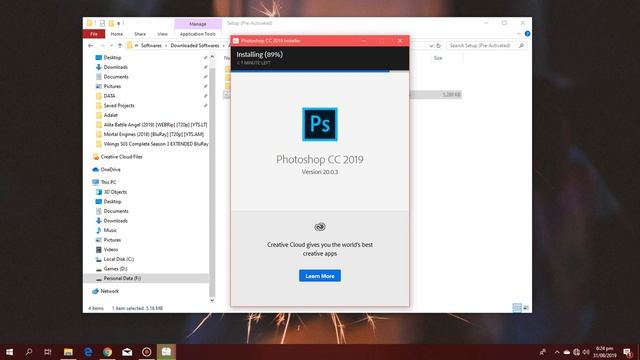Open Games (D:) drive
Screen dimensions: 640x360
point(115,269)
